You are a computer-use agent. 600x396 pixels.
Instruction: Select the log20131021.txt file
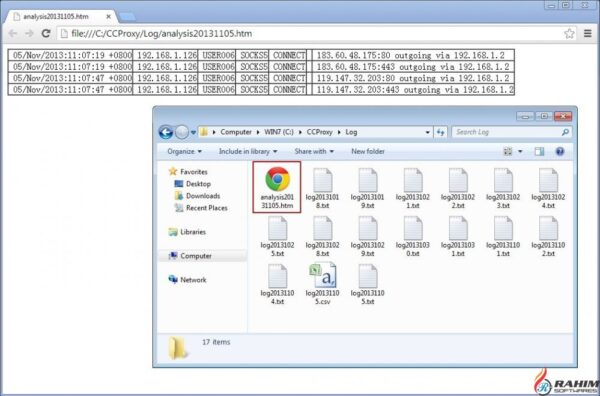click(412, 188)
